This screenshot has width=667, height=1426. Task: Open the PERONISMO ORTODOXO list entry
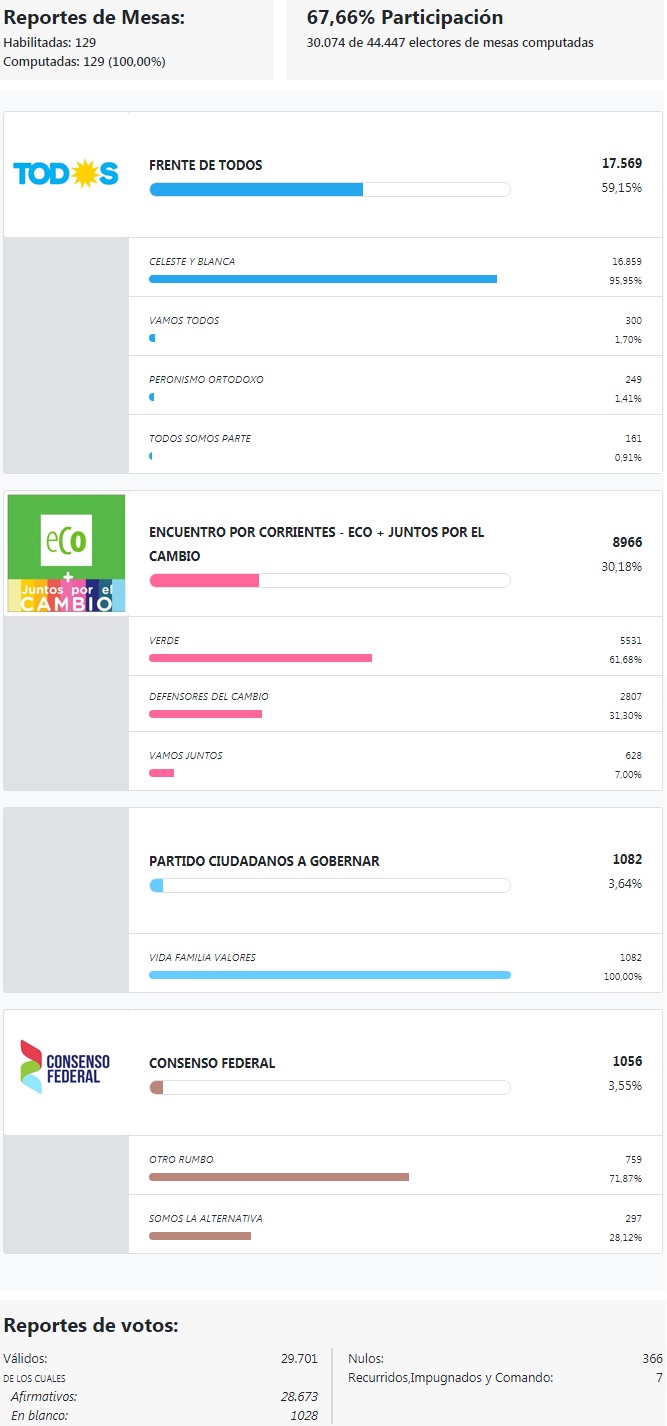(x=395, y=385)
